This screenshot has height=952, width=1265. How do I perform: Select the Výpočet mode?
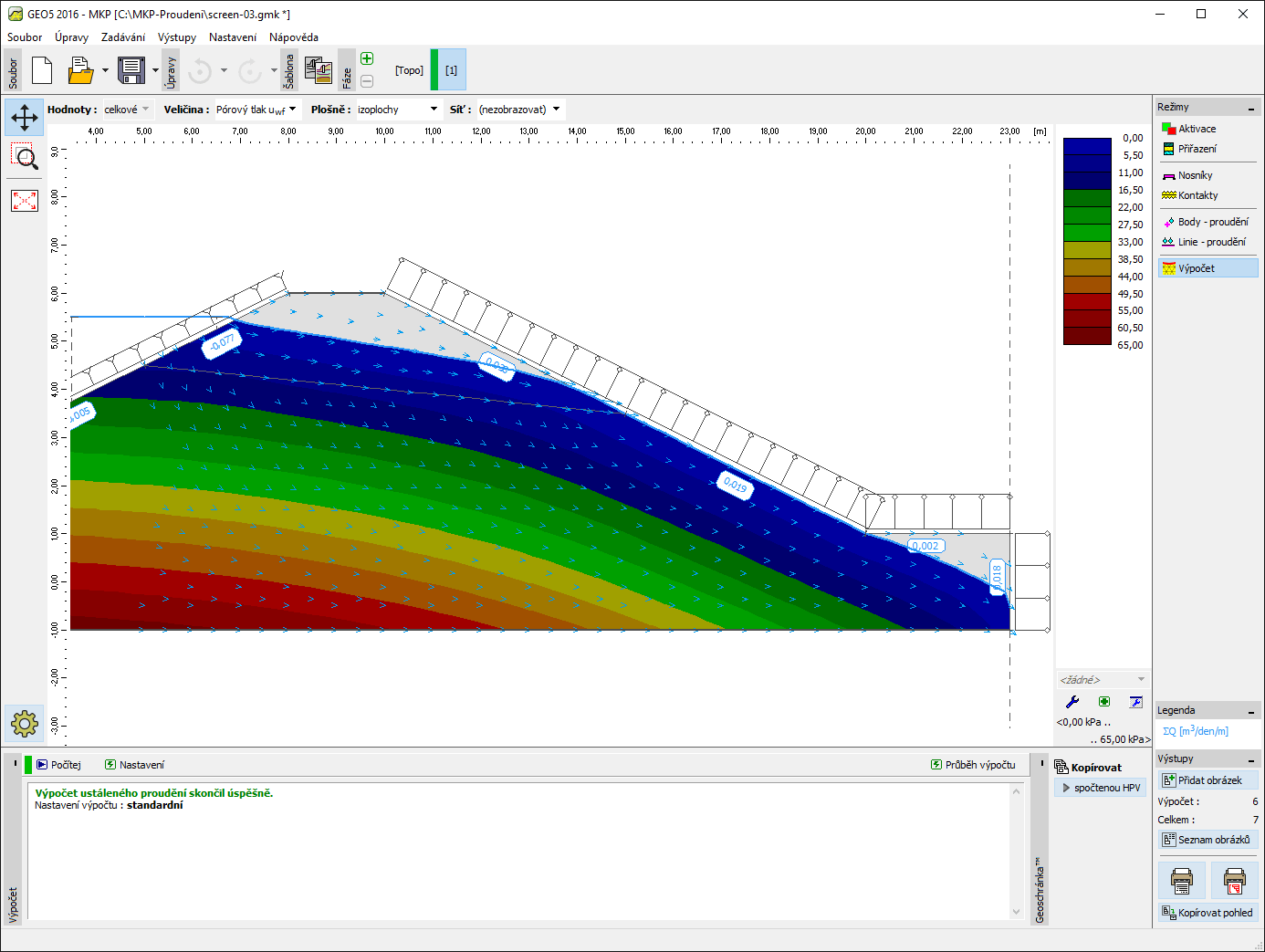pos(1207,268)
